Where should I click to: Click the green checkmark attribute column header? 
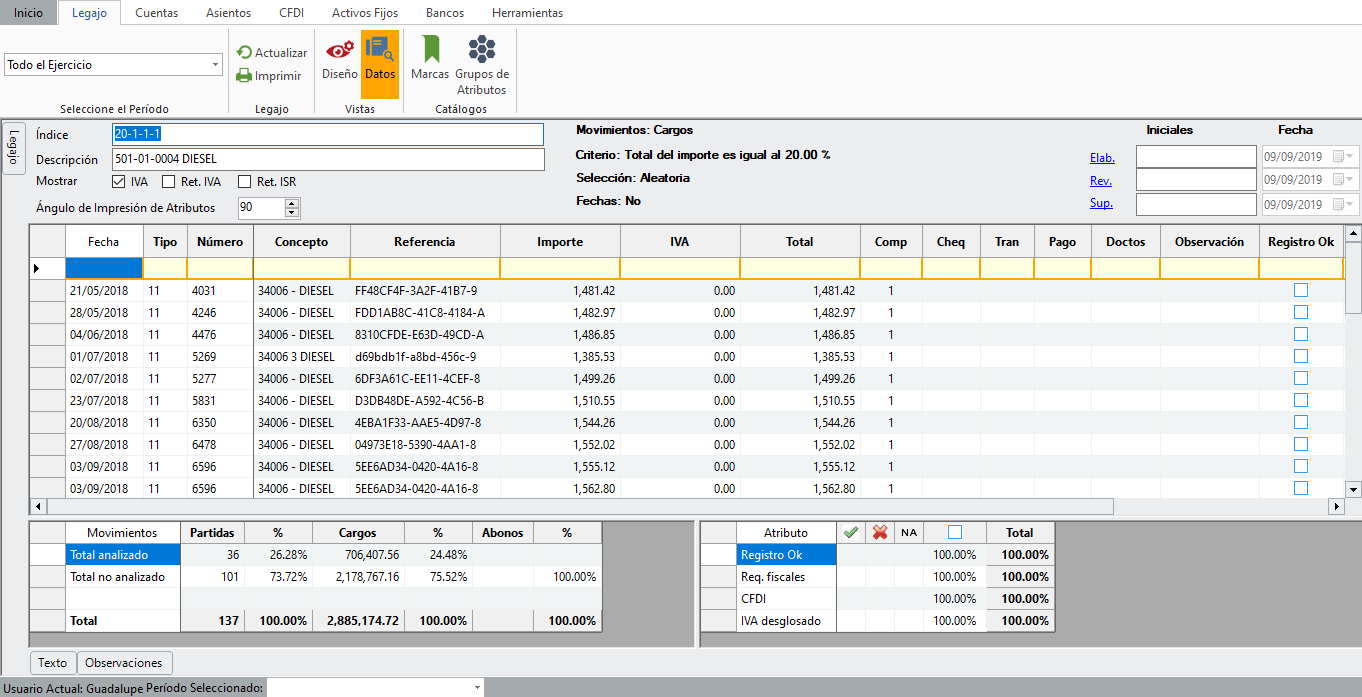click(x=851, y=533)
